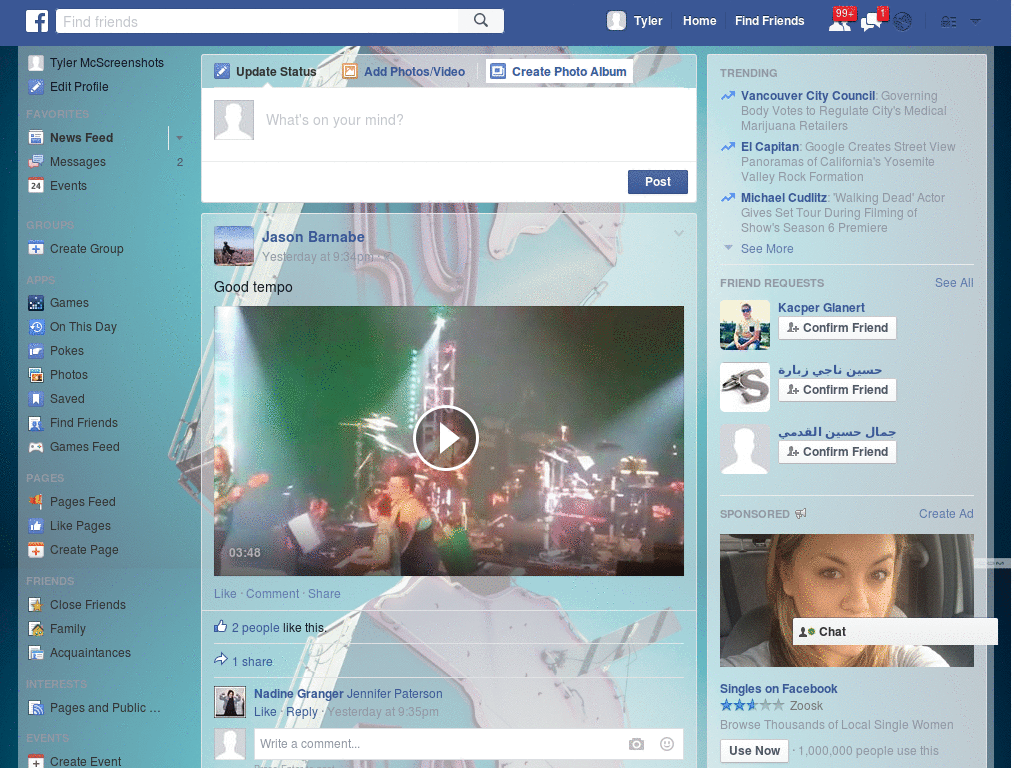Click the Facebook logo icon
The image size is (1024, 768).
pos(37,21)
